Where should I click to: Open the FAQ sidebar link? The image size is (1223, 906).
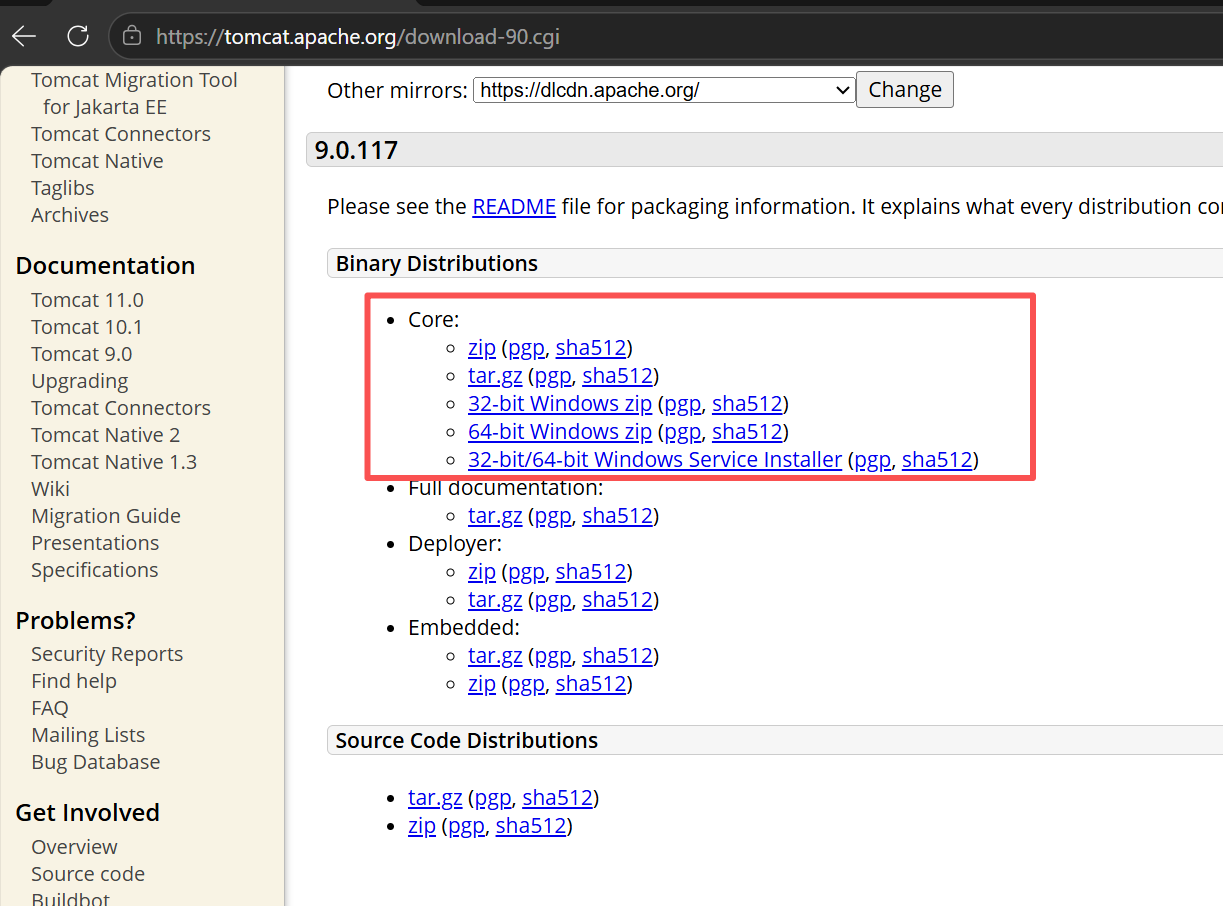pyautogui.click(x=50, y=708)
